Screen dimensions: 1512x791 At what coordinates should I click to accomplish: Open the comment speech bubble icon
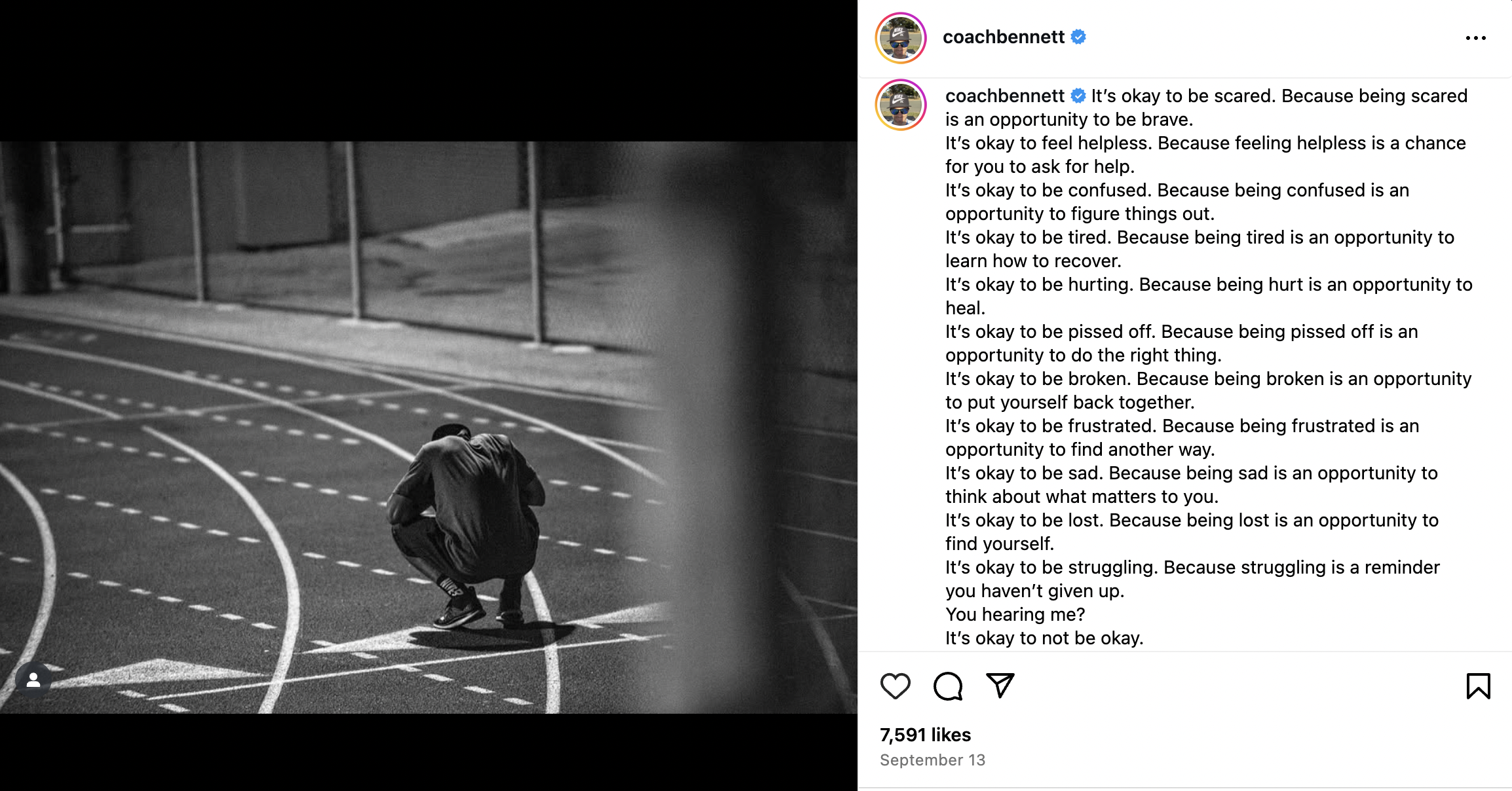coord(948,686)
